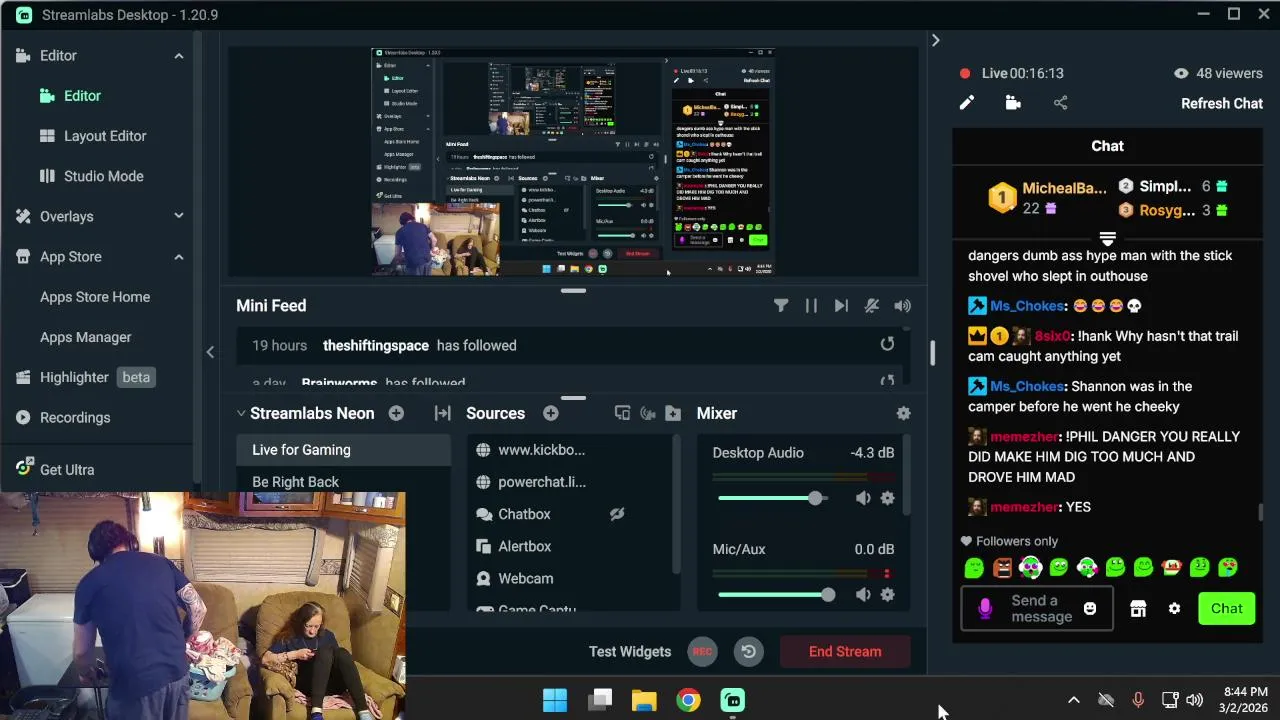This screenshot has width=1280, height=720.
Task: Pause the Mini Feed alert queue
Action: [811, 306]
